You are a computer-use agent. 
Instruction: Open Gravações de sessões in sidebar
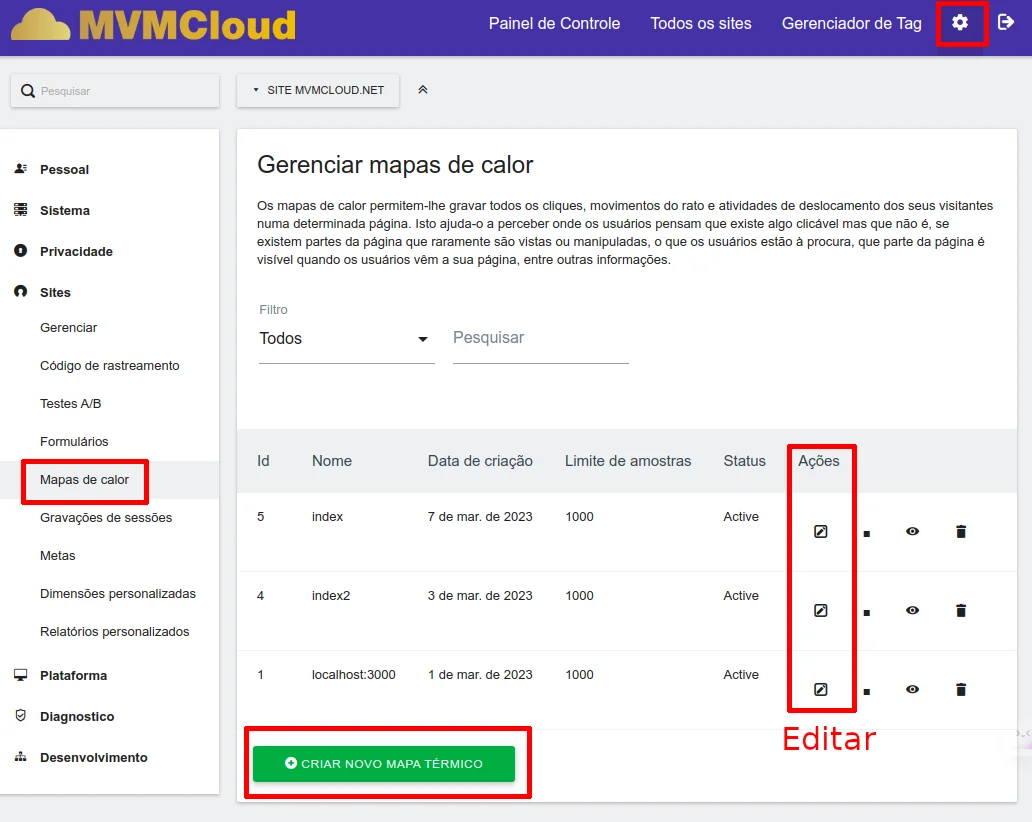coord(106,518)
